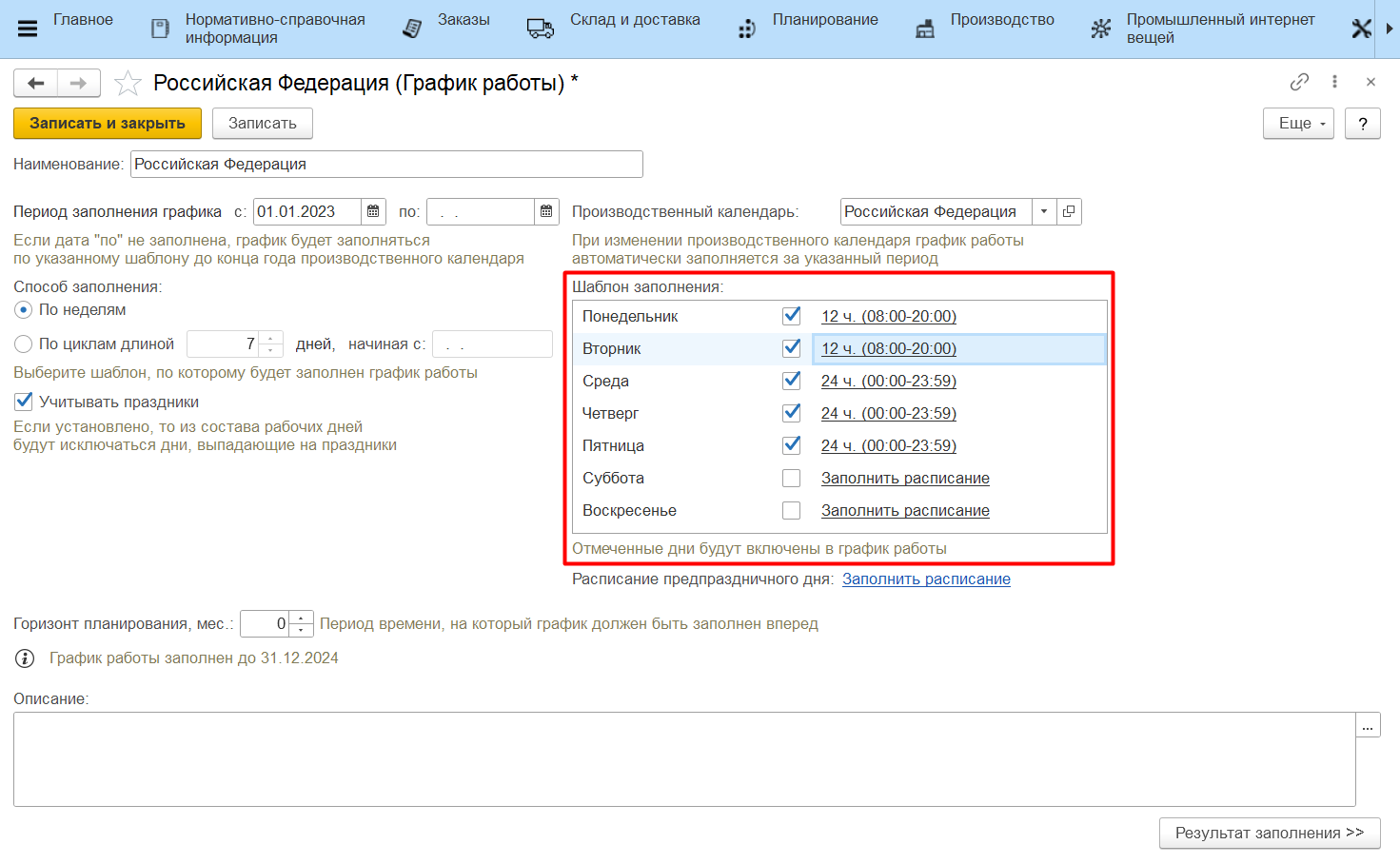The image size is (1400, 864).
Task: Expand Результат заполнения panel
Action: pos(1269,833)
